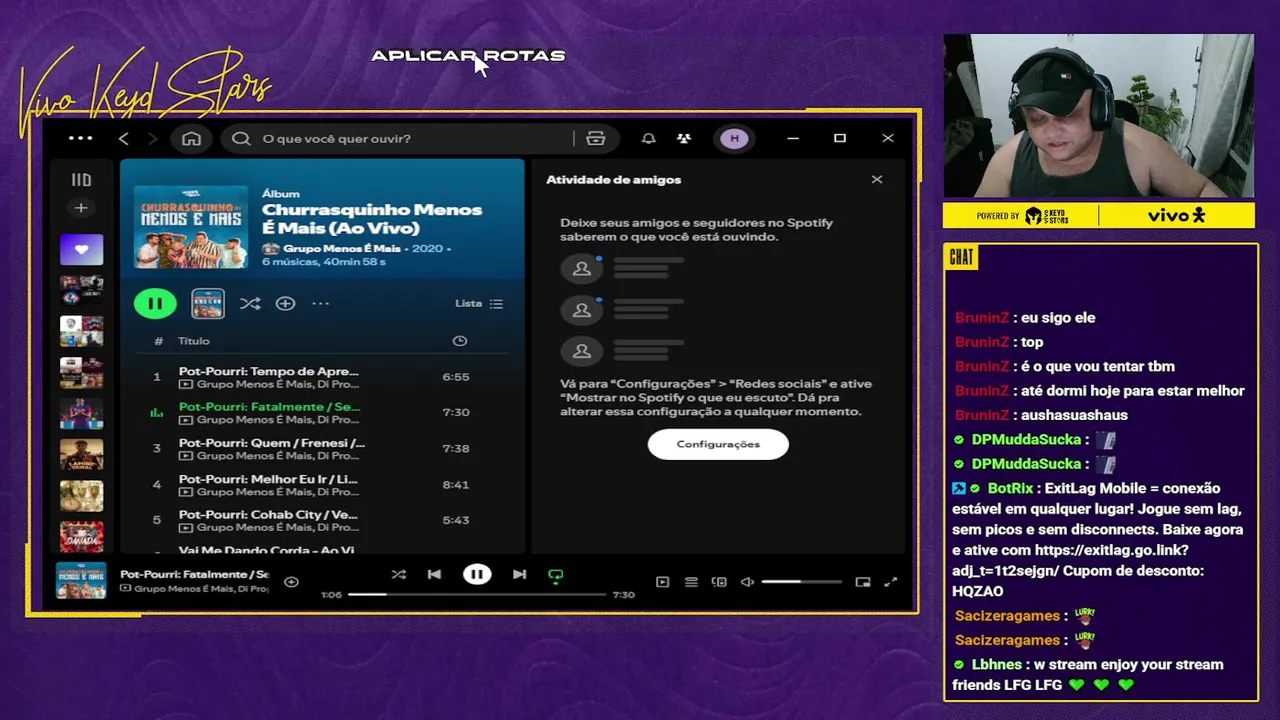This screenshot has height=720, width=1280.
Task: Open Connect to a device icon
Action: click(719, 582)
